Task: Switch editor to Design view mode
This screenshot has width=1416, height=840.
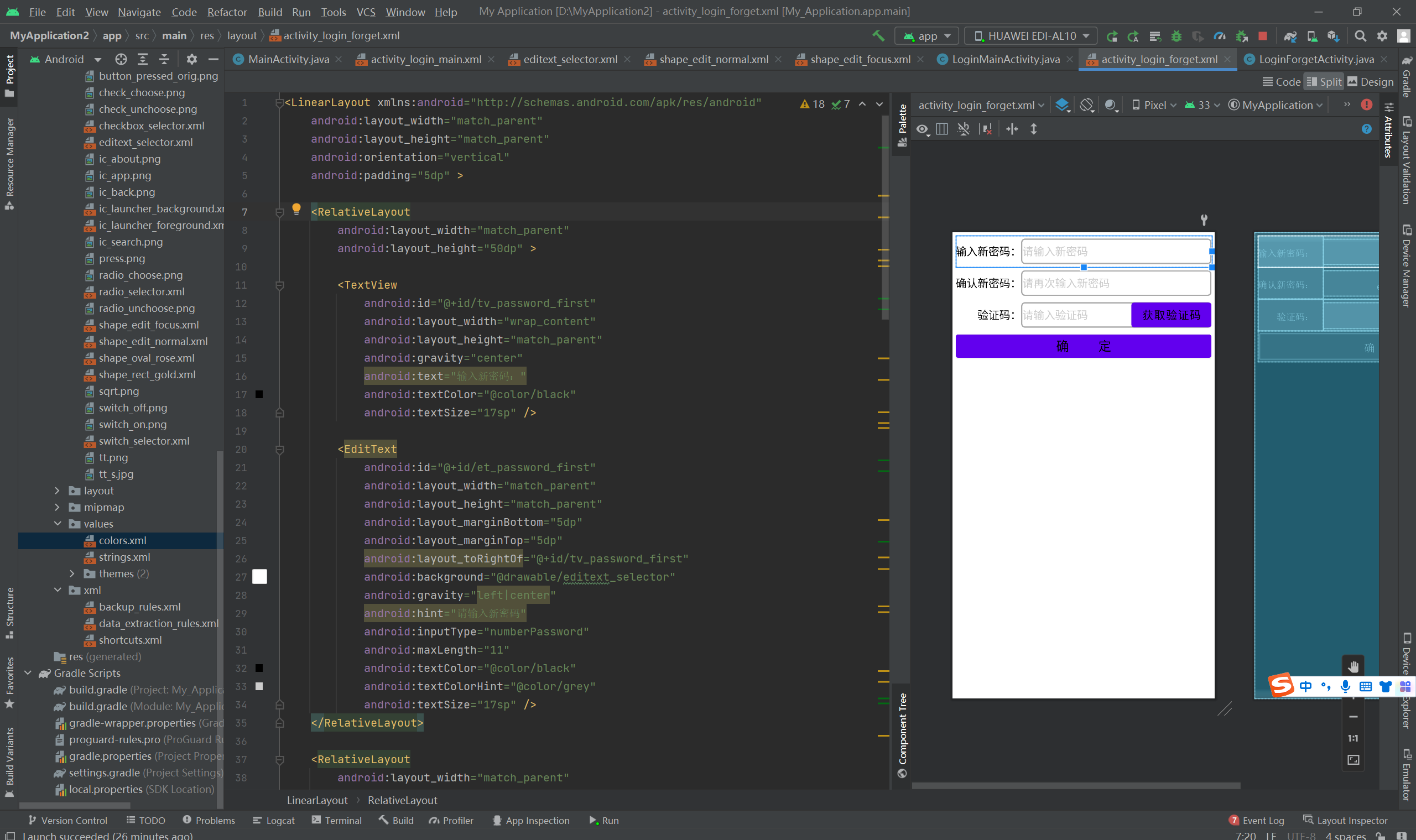Action: click(x=1370, y=82)
